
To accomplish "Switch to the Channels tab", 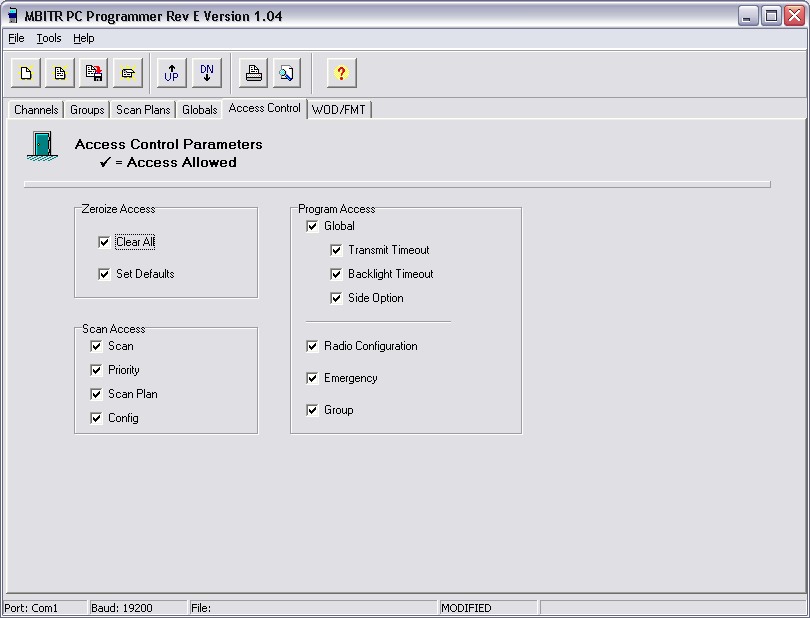I will [x=36, y=110].
